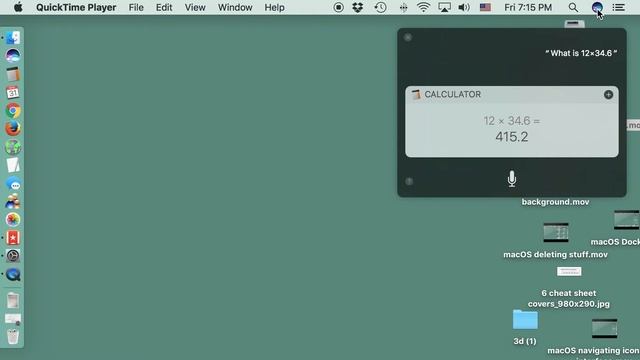
Task: Click the Siri icon in menu bar
Action: coord(597,7)
